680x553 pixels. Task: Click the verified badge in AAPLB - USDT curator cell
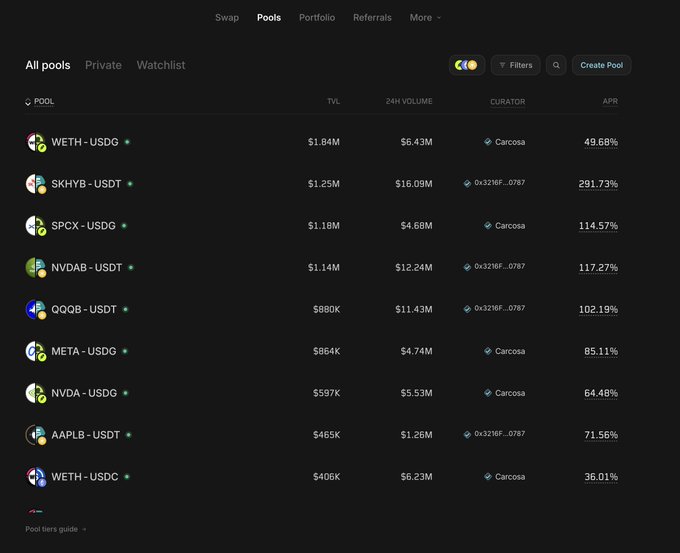pos(467,434)
